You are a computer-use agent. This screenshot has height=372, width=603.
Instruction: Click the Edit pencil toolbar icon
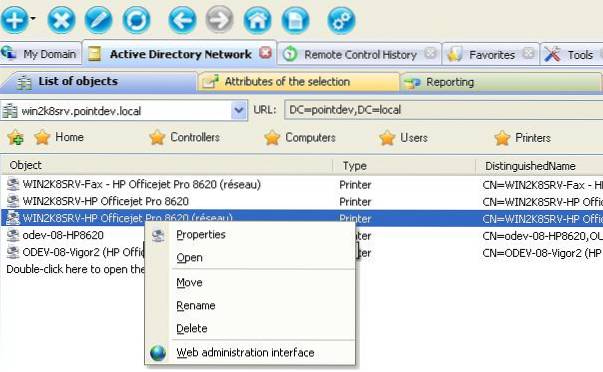click(x=98, y=20)
